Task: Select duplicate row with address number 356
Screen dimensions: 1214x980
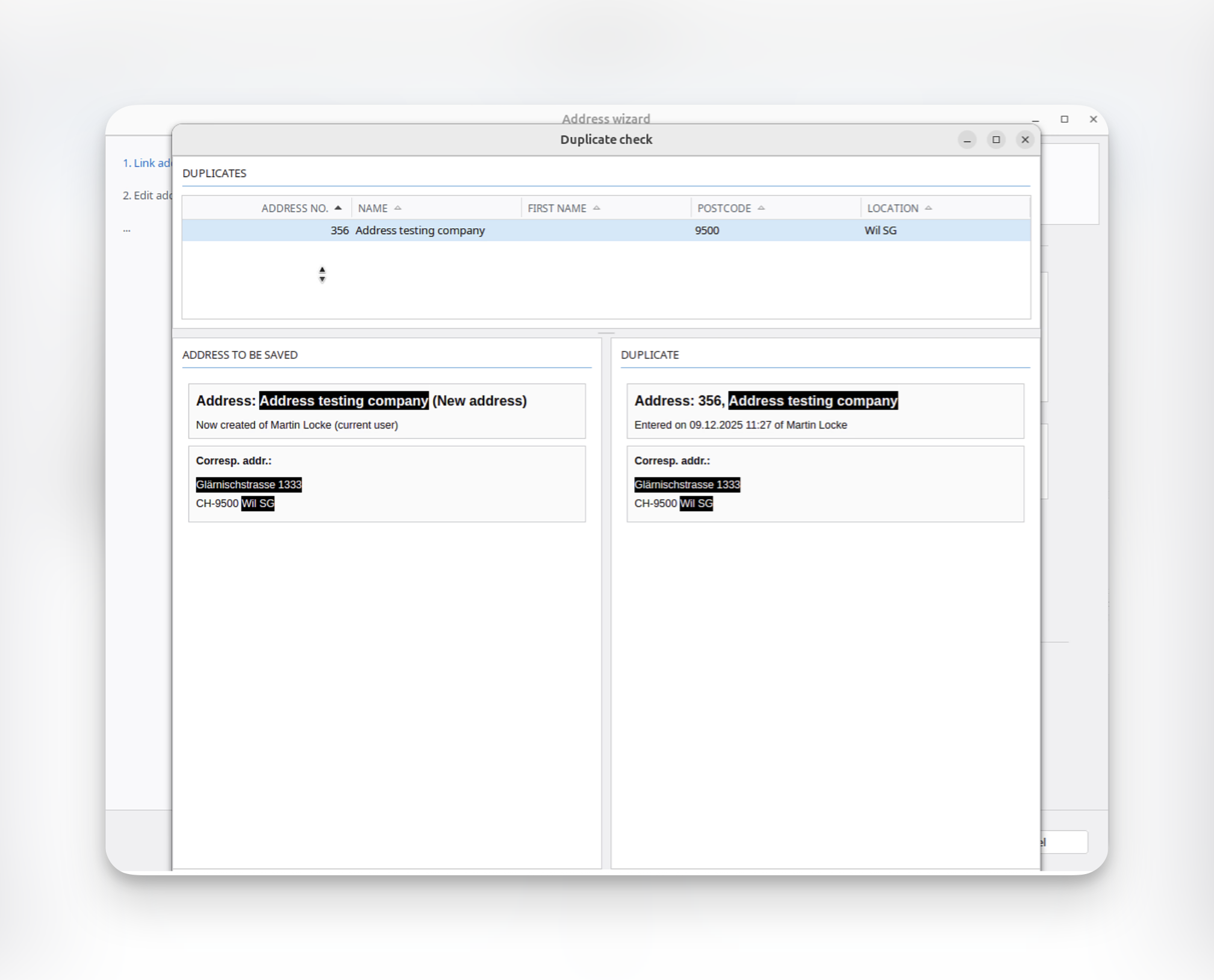Action: pos(339,231)
